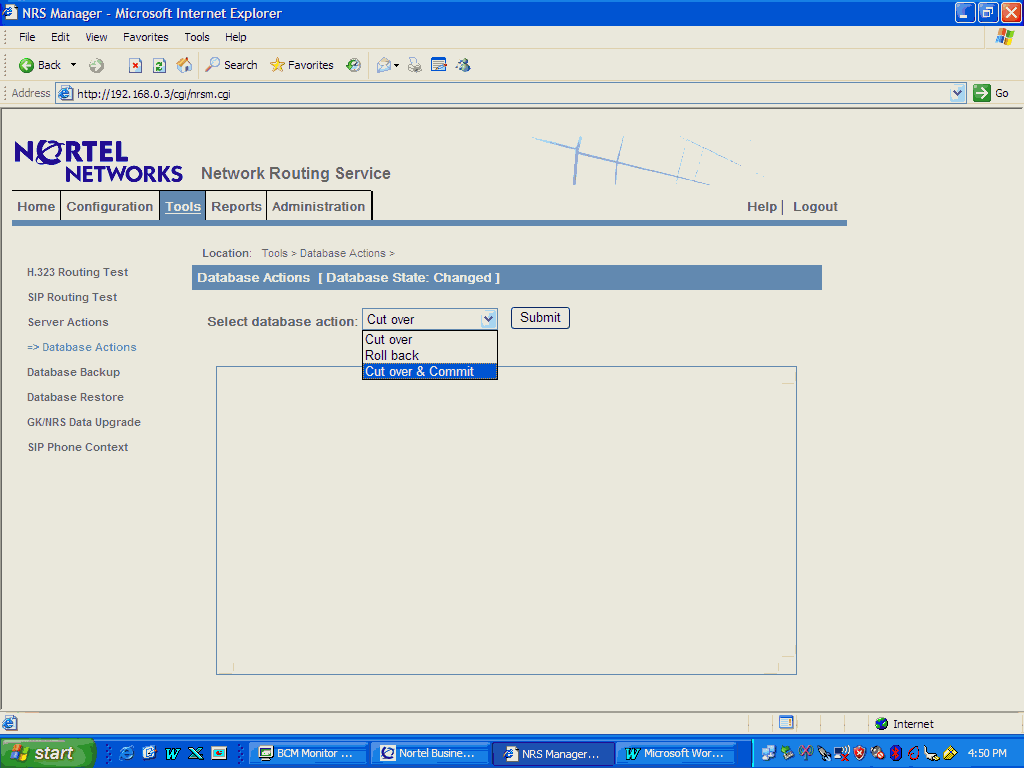Open the Favorites star toolbar button
The image size is (1024, 768).
click(302, 65)
